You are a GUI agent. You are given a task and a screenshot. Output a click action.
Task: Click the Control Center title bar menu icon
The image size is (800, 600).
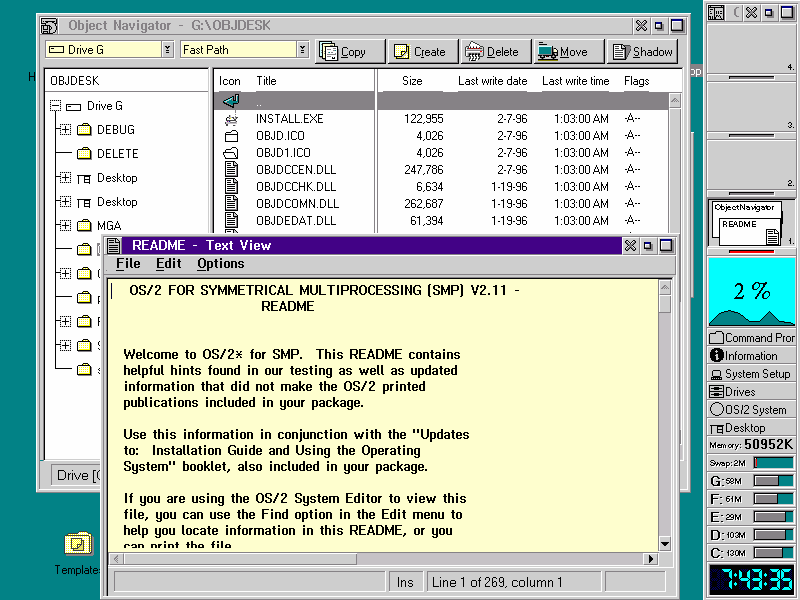point(716,13)
